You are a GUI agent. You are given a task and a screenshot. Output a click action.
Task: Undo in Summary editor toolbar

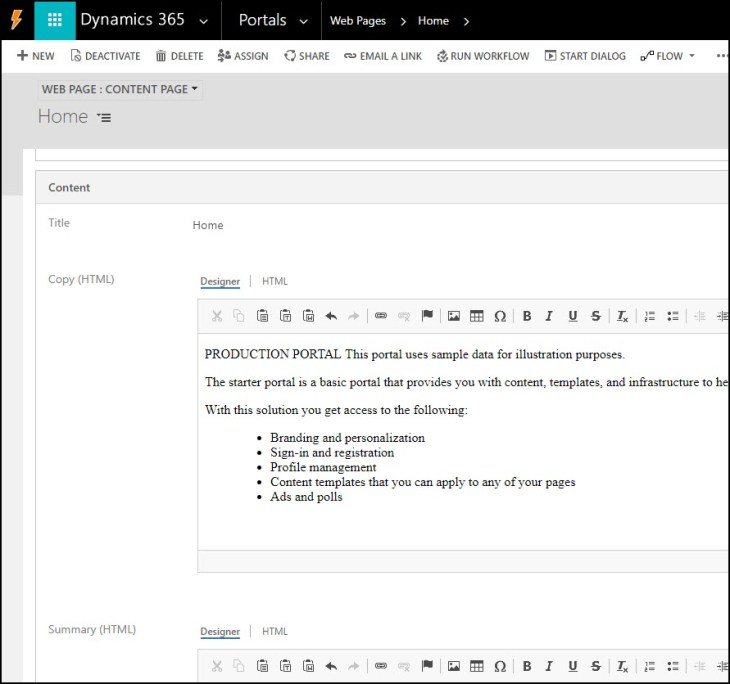pyautogui.click(x=331, y=666)
